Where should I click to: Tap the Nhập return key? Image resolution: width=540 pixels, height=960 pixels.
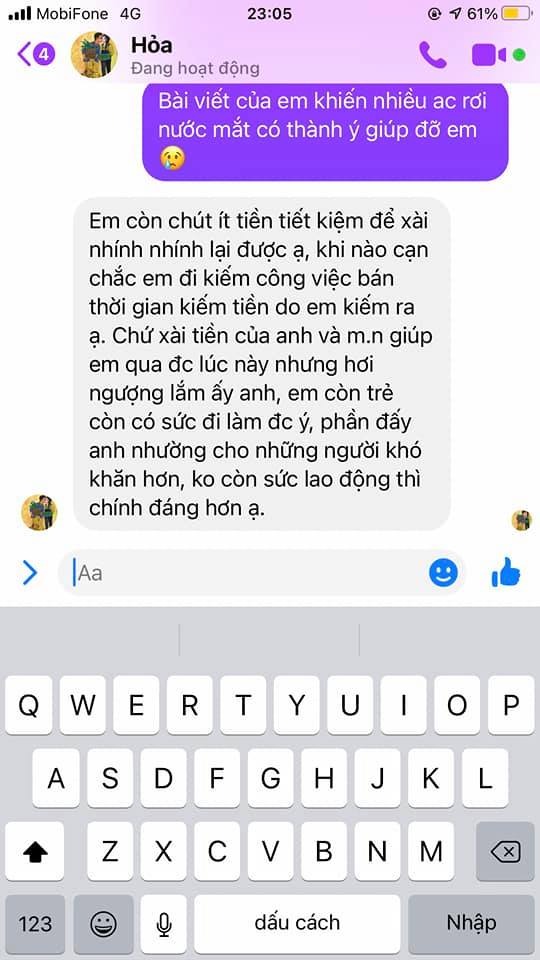pos(471,923)
